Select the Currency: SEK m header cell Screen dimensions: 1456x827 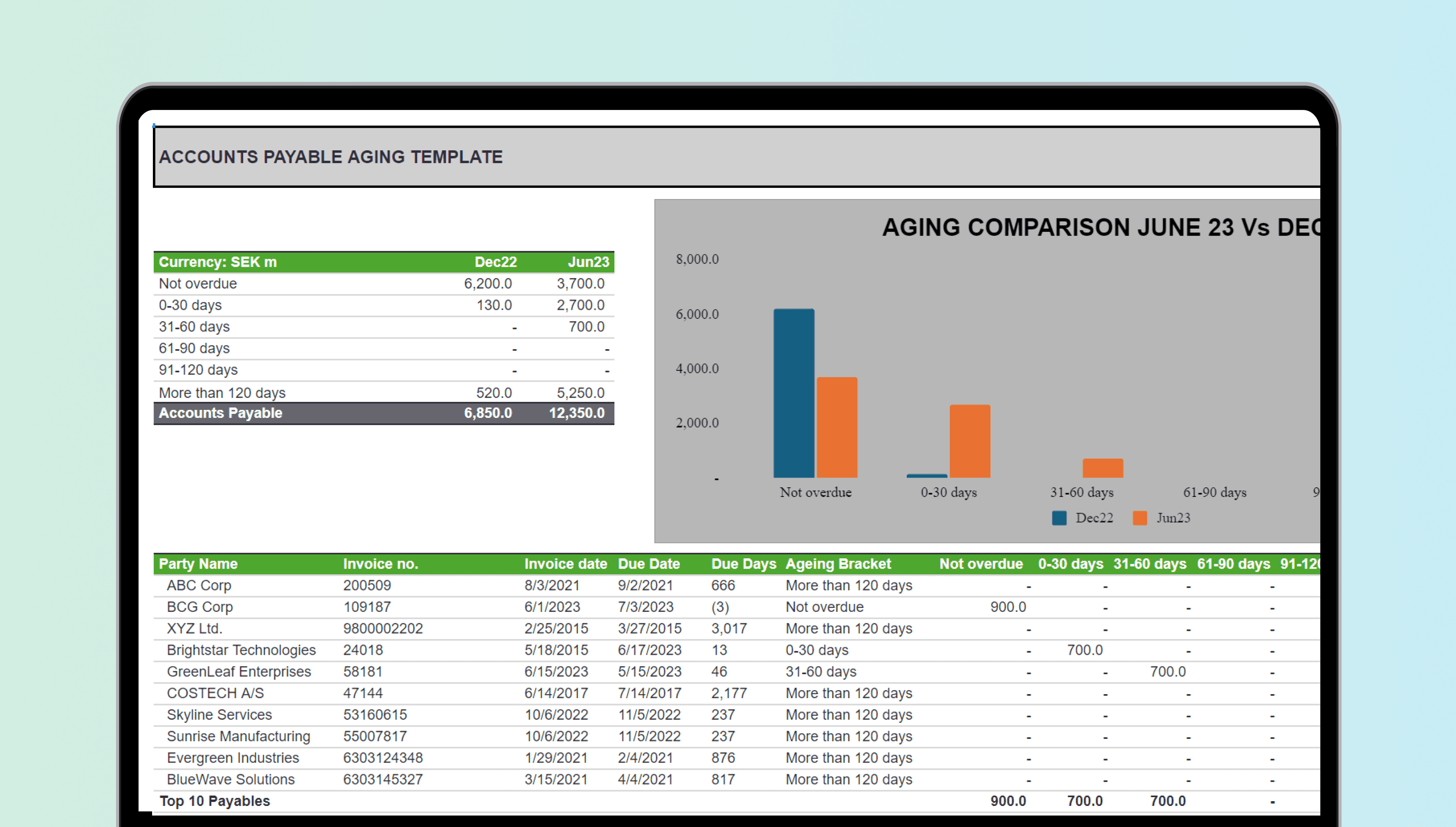218,262
